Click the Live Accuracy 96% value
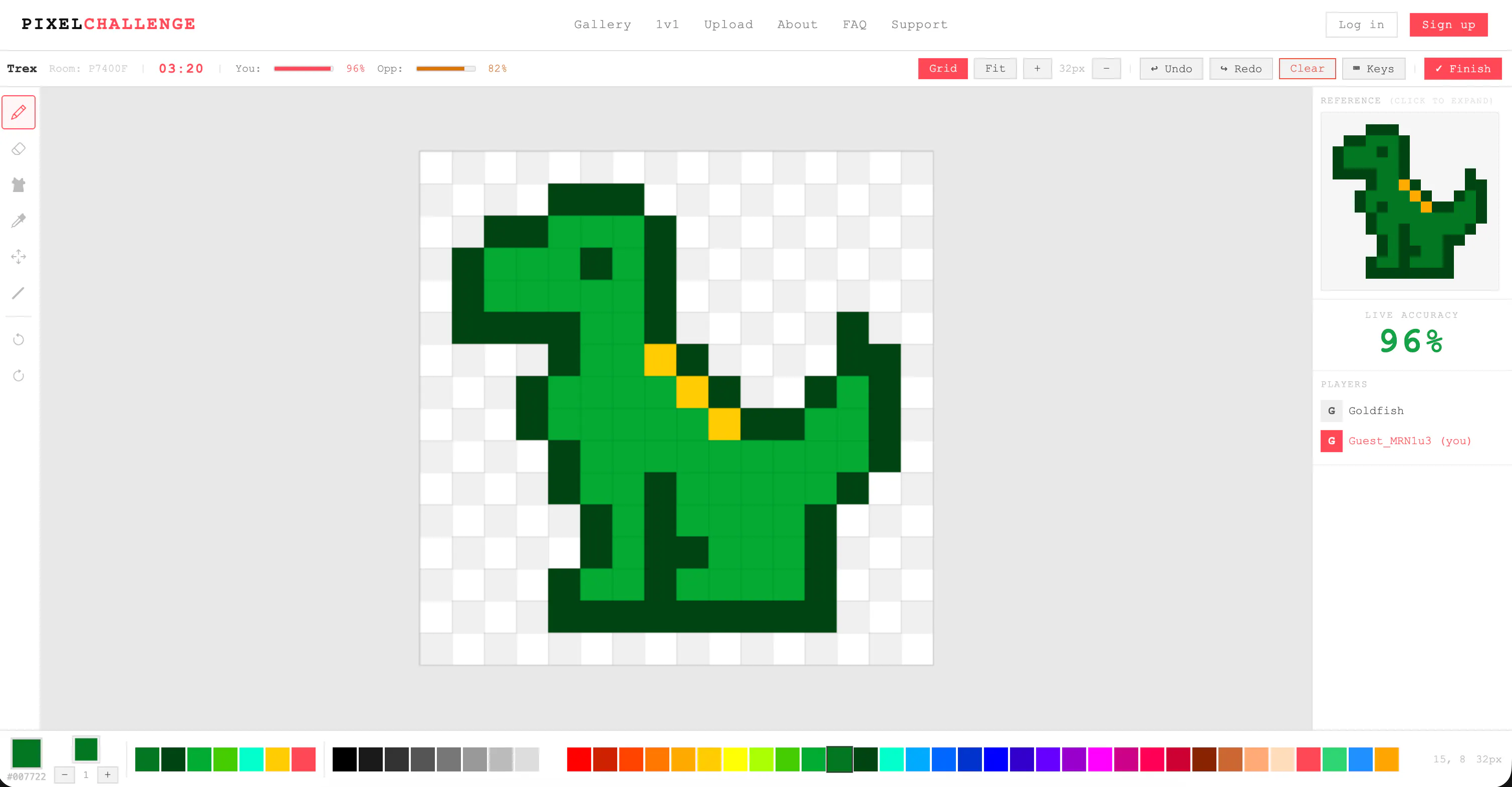1512x787 pixels. coord(1411,341)
